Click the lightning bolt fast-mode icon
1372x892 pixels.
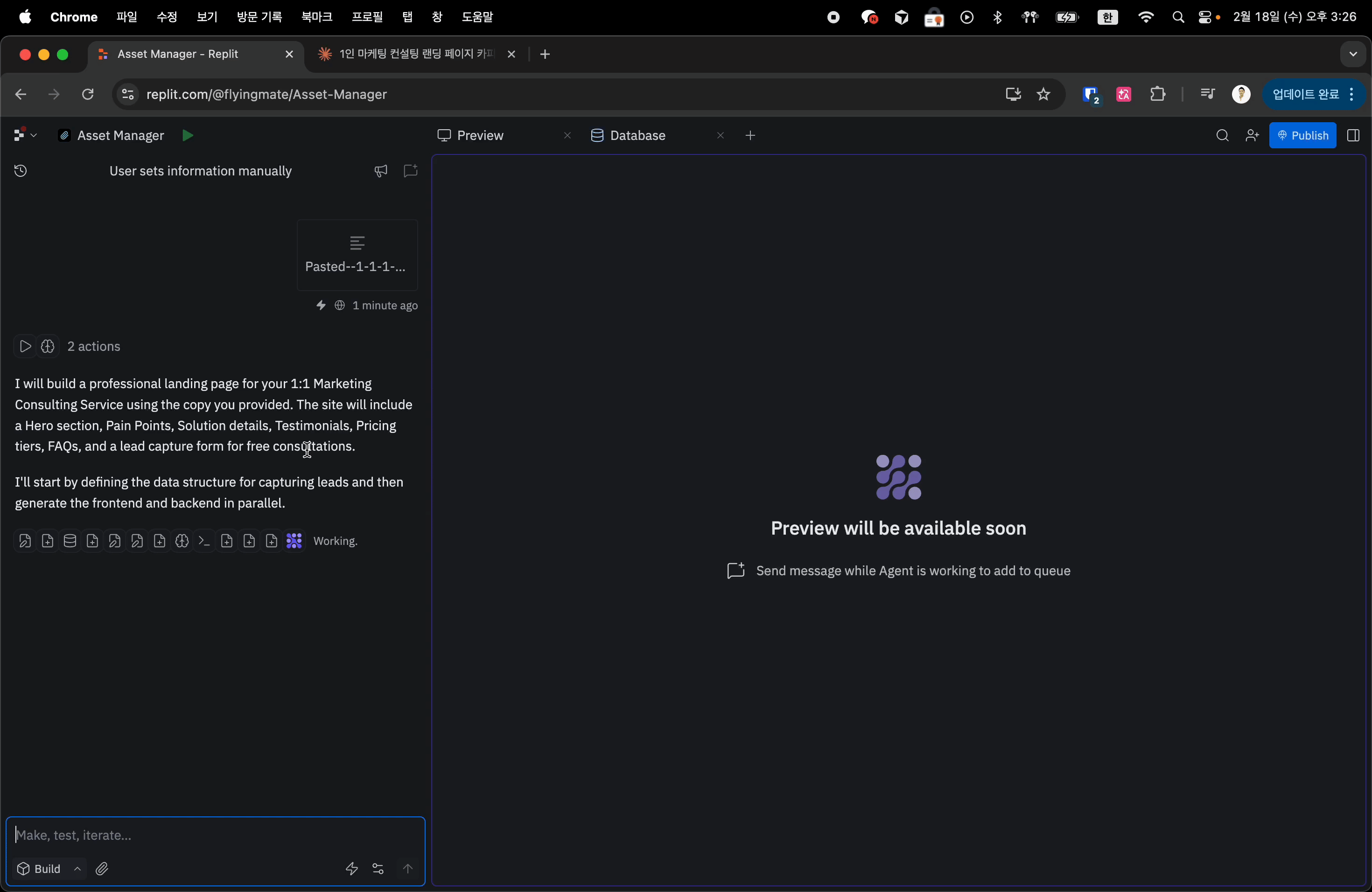pyautogui.click(x=352, y=868)
